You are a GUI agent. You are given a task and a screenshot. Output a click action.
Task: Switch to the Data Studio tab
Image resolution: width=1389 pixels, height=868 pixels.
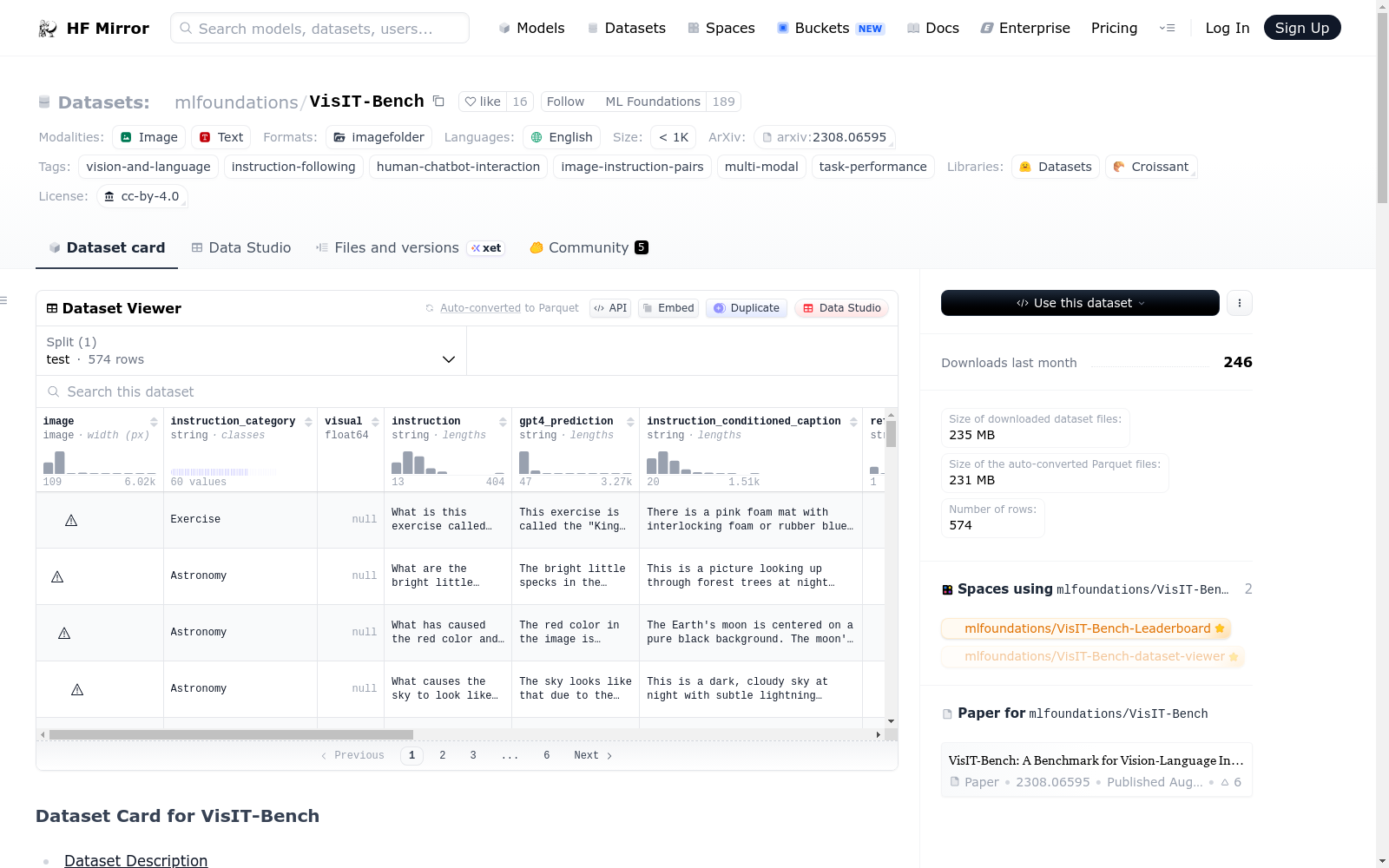241,248
